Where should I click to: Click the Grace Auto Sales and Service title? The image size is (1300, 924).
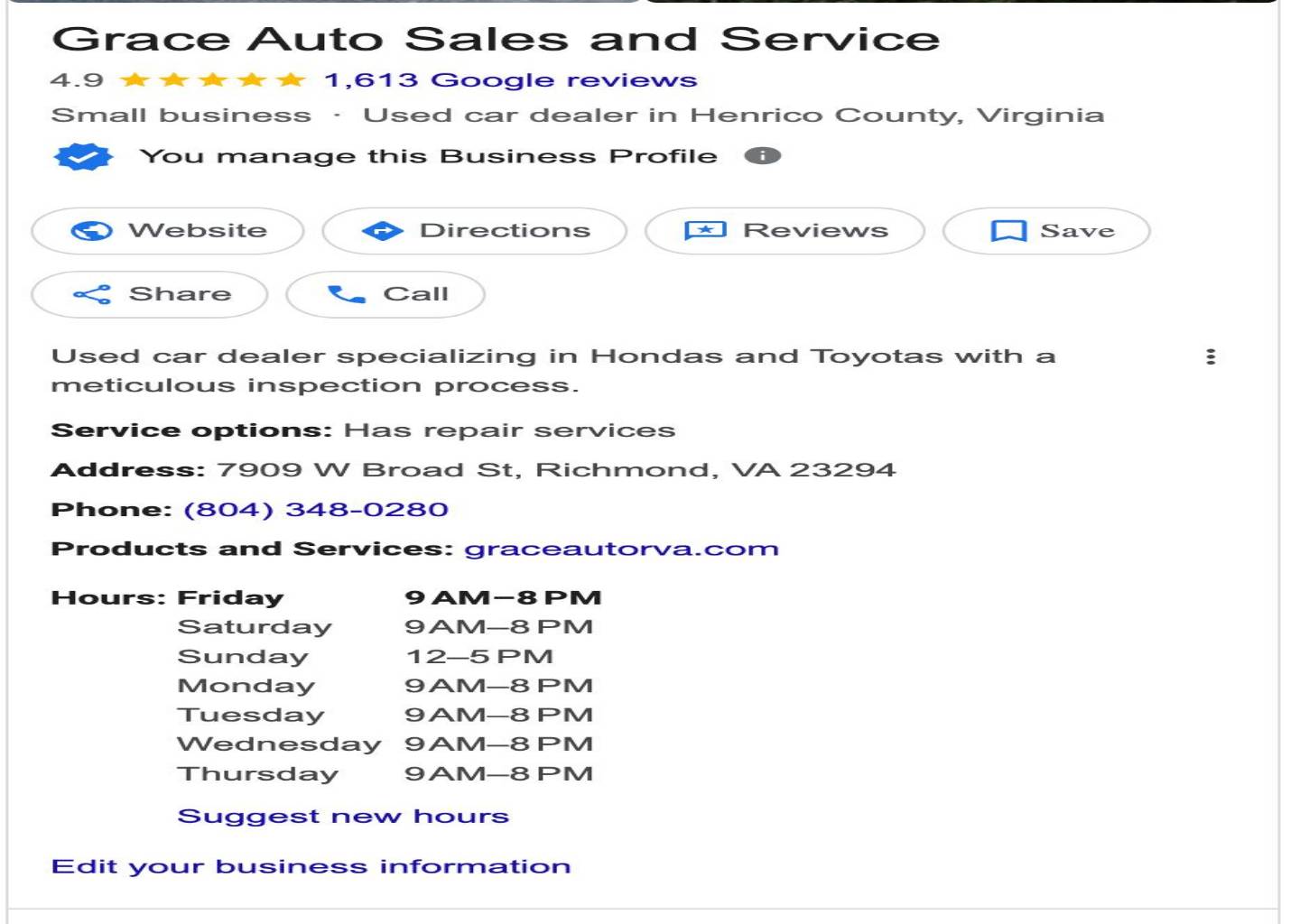pos(496,40)
